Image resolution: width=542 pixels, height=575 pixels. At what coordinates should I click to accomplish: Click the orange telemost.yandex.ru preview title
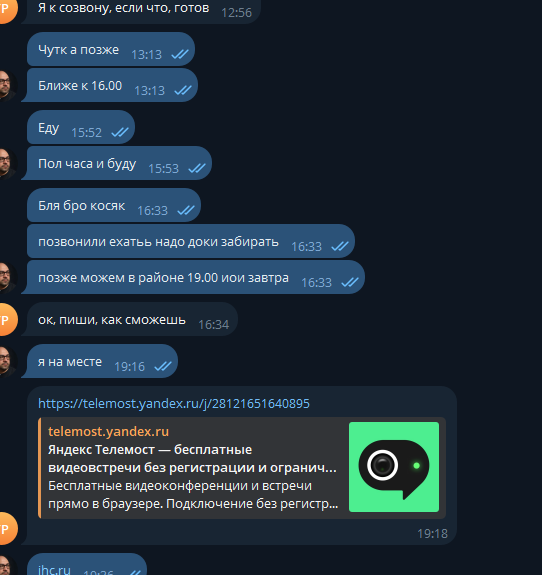click(109, 431)
